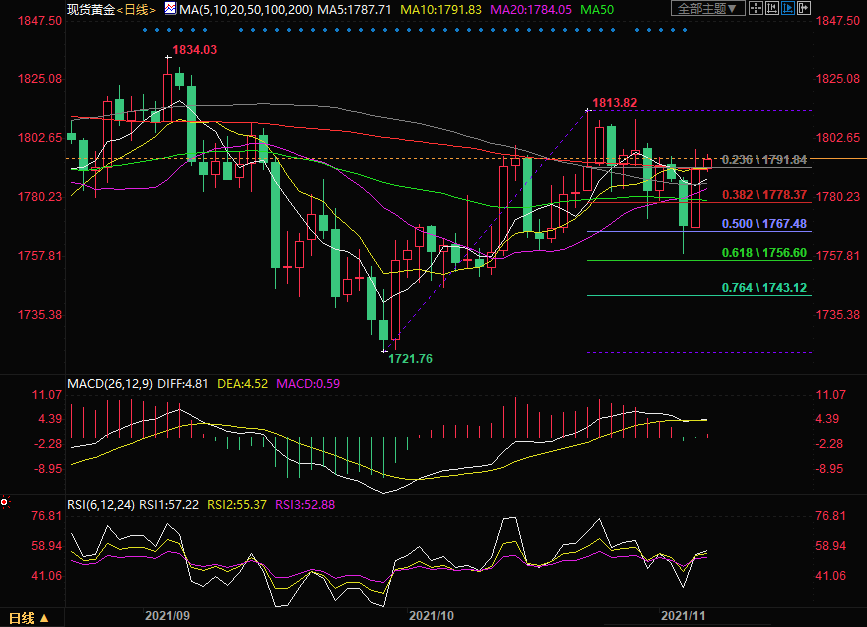
Task: Click the <日线> period label in the title
Action: click(x=136, y=9)
